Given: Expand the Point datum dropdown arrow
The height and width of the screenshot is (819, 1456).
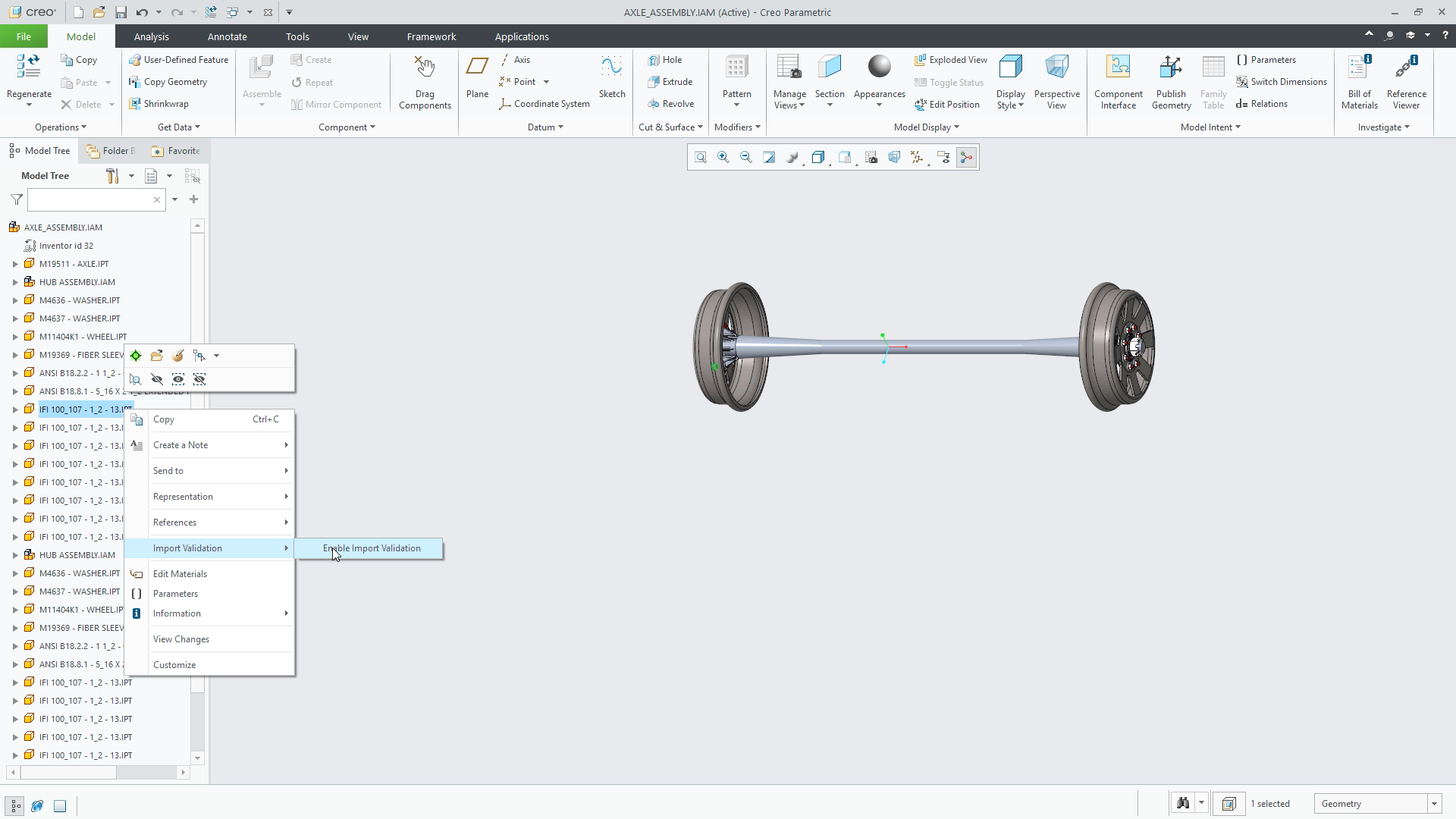Looking at the screenshot, I should point(546,82).
